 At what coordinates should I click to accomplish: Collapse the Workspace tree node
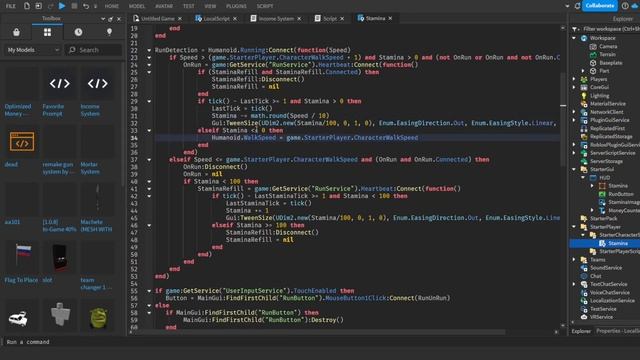pos(574,38)
